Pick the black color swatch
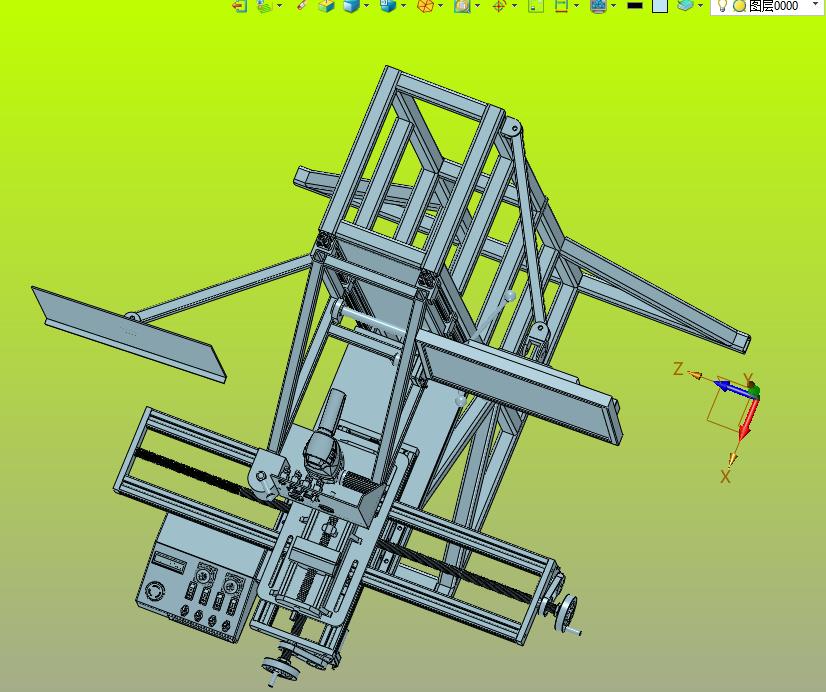 [635, 6]
